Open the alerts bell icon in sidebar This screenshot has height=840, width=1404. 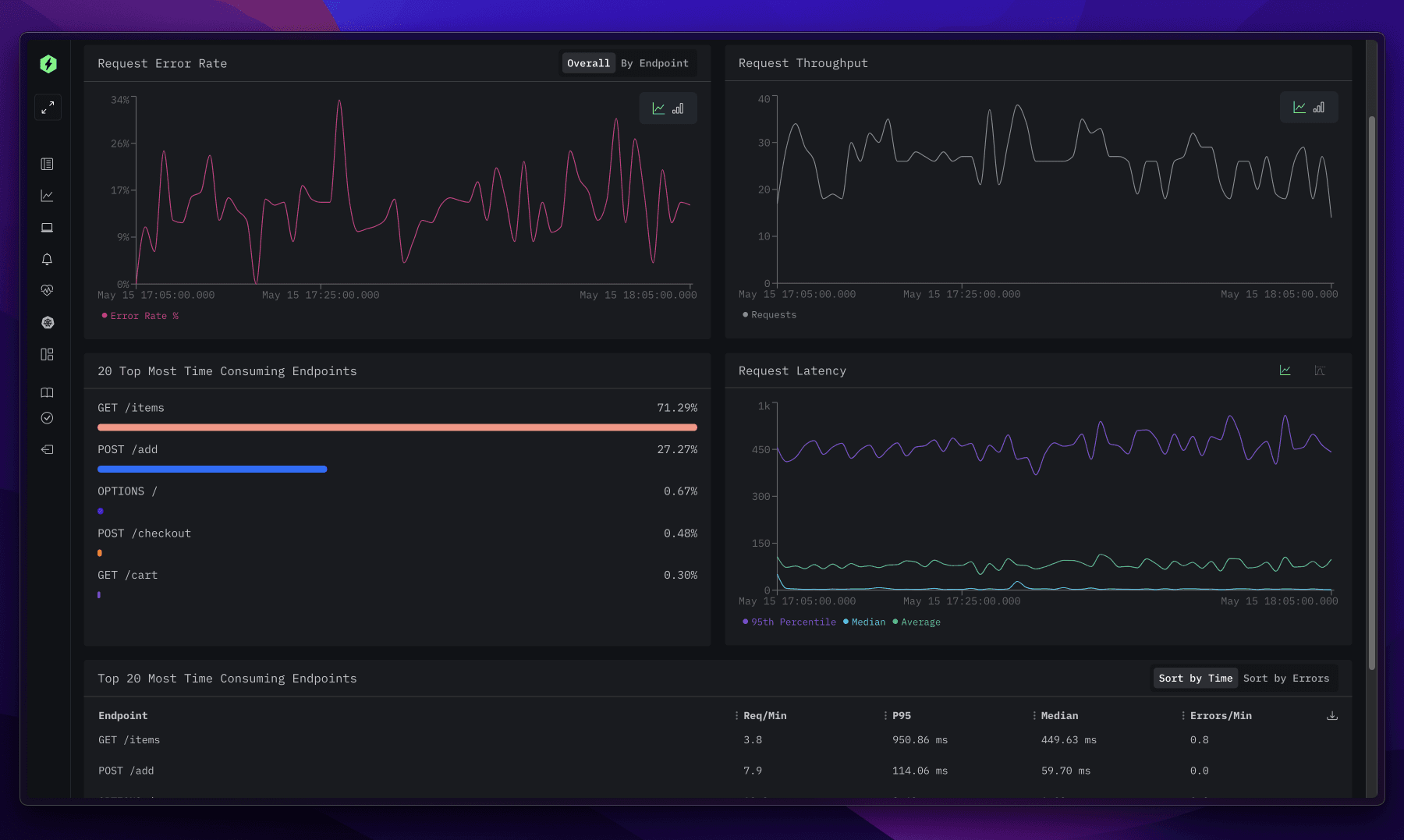(x=47, y=259)
